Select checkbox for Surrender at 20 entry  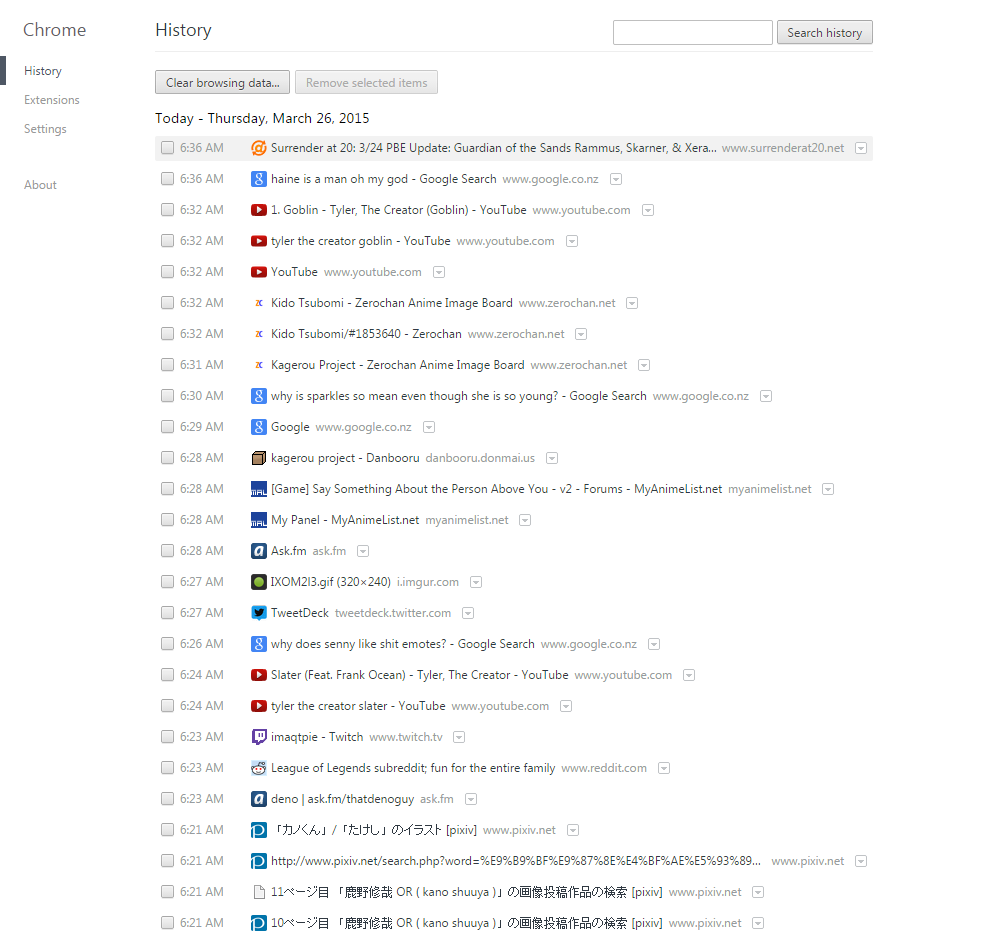[167, 148]
